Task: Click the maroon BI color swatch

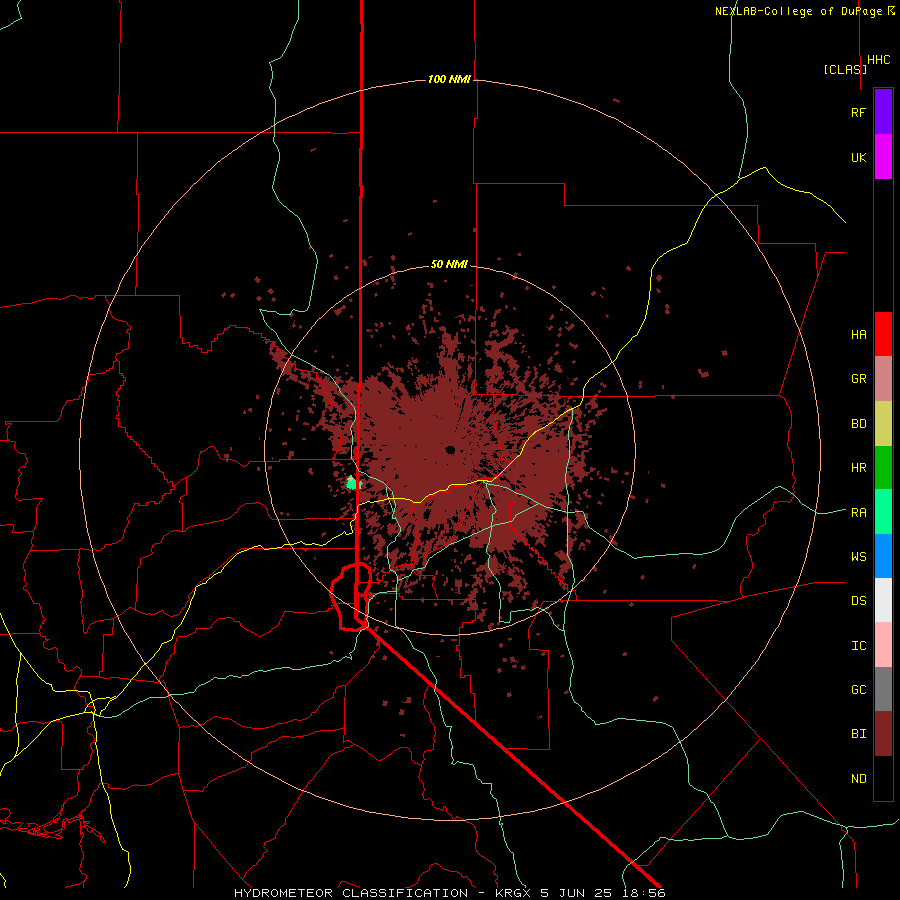Action: pyautogui.click(x=883, y=734)
